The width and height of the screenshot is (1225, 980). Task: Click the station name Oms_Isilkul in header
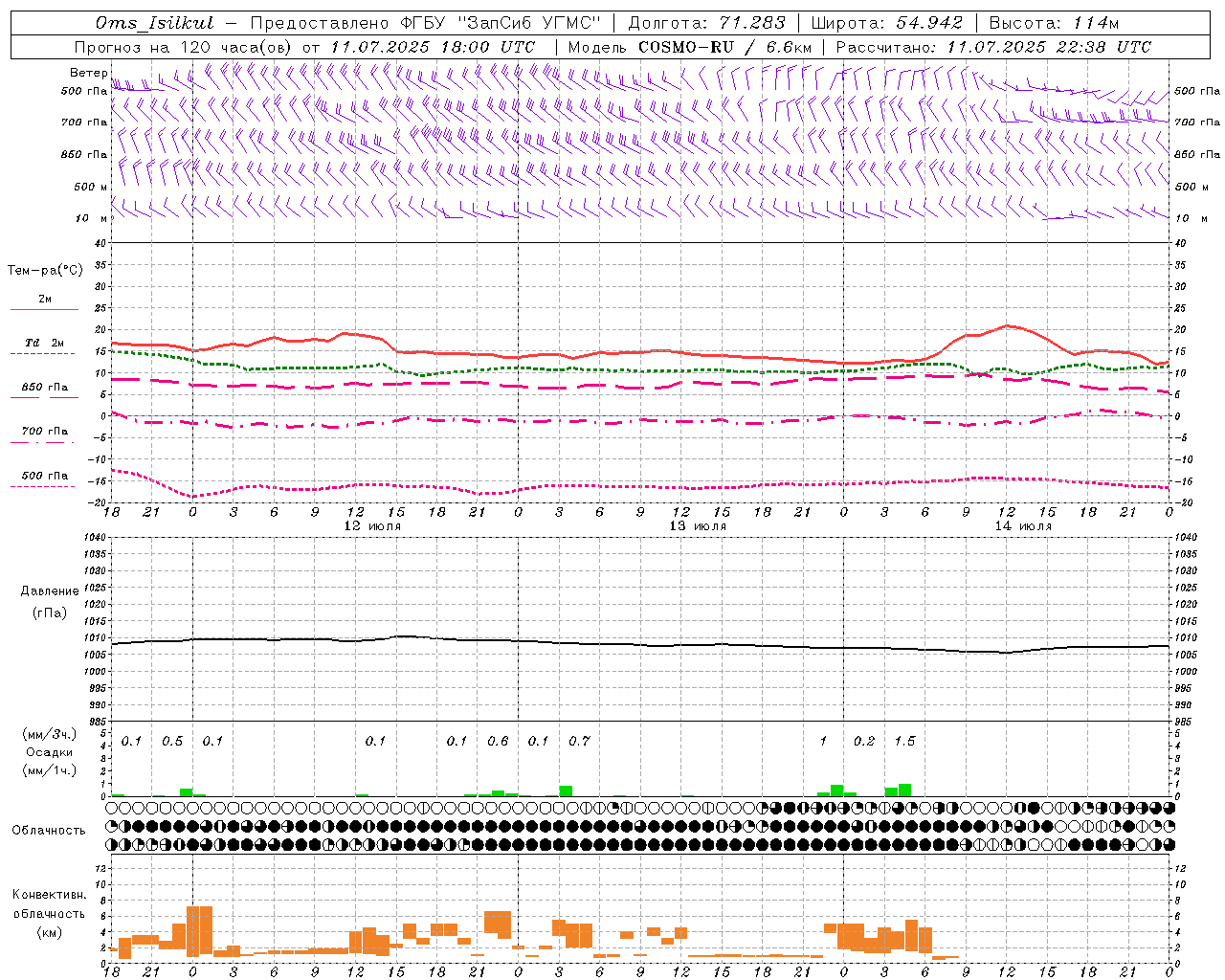click(x=154, y=23)
